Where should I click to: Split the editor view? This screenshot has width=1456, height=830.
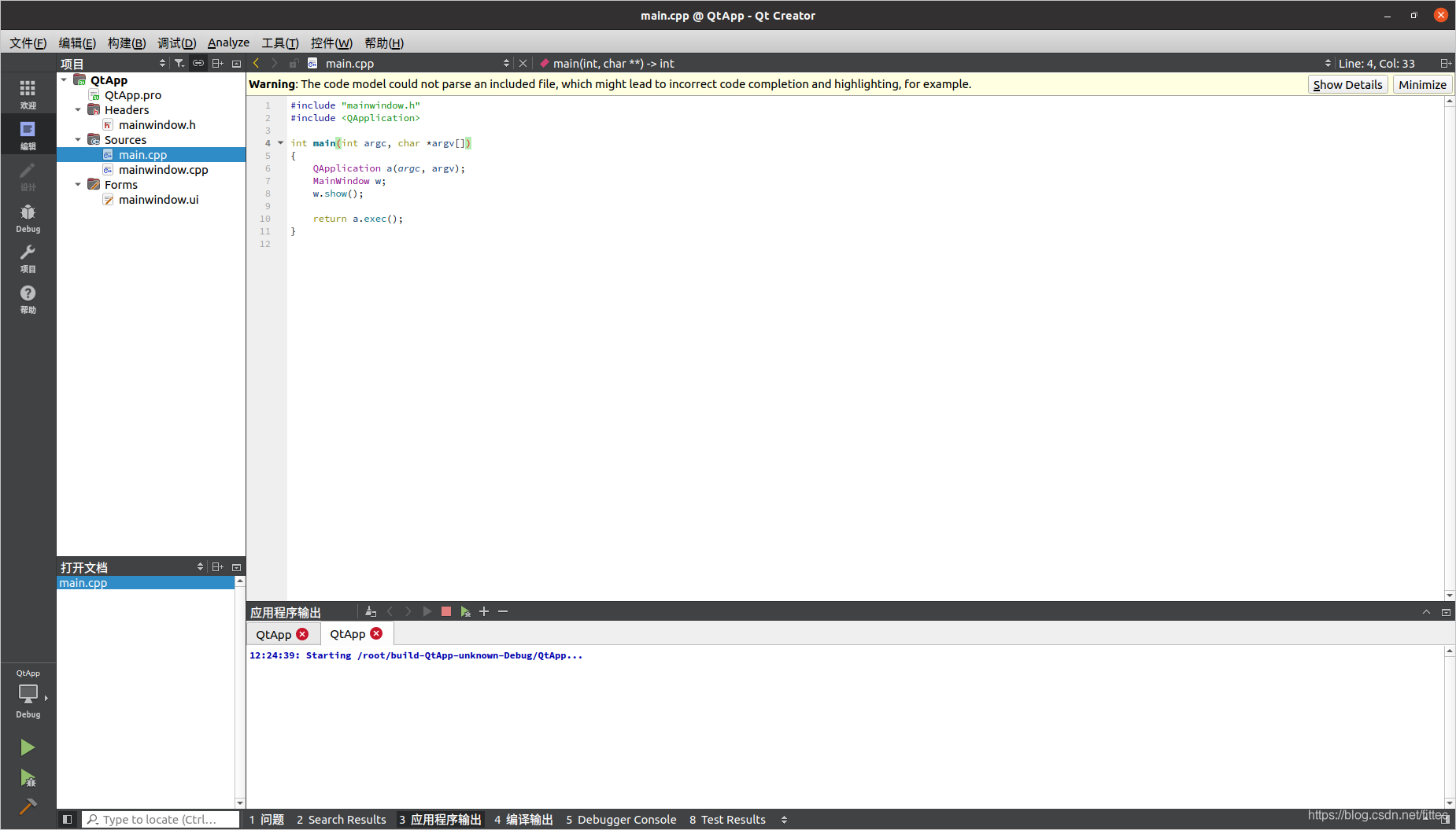click(1446, 63)
